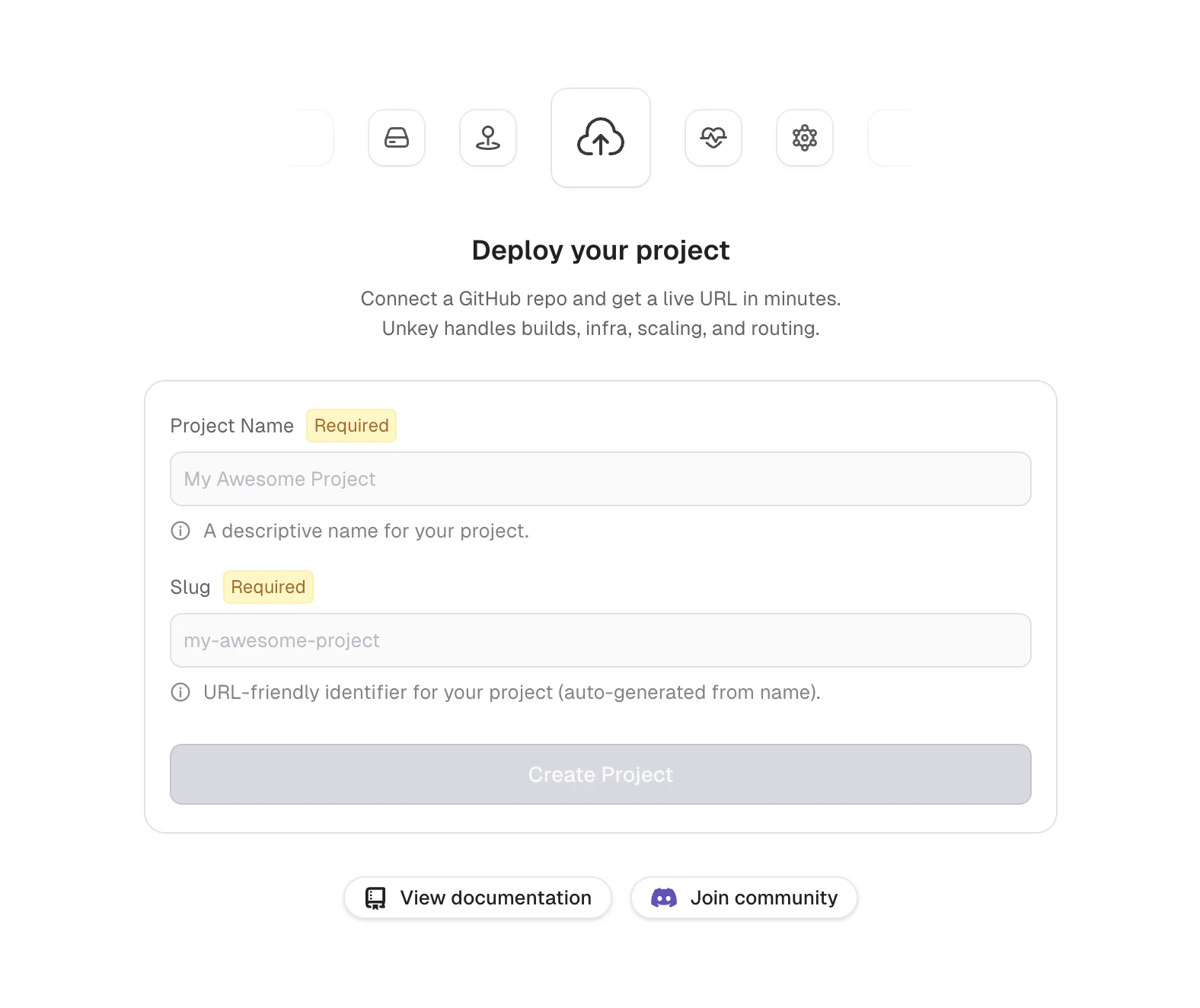This screenshot has width=1200, height=1008.
Task: Open View documentation
Action: (477, 898)
